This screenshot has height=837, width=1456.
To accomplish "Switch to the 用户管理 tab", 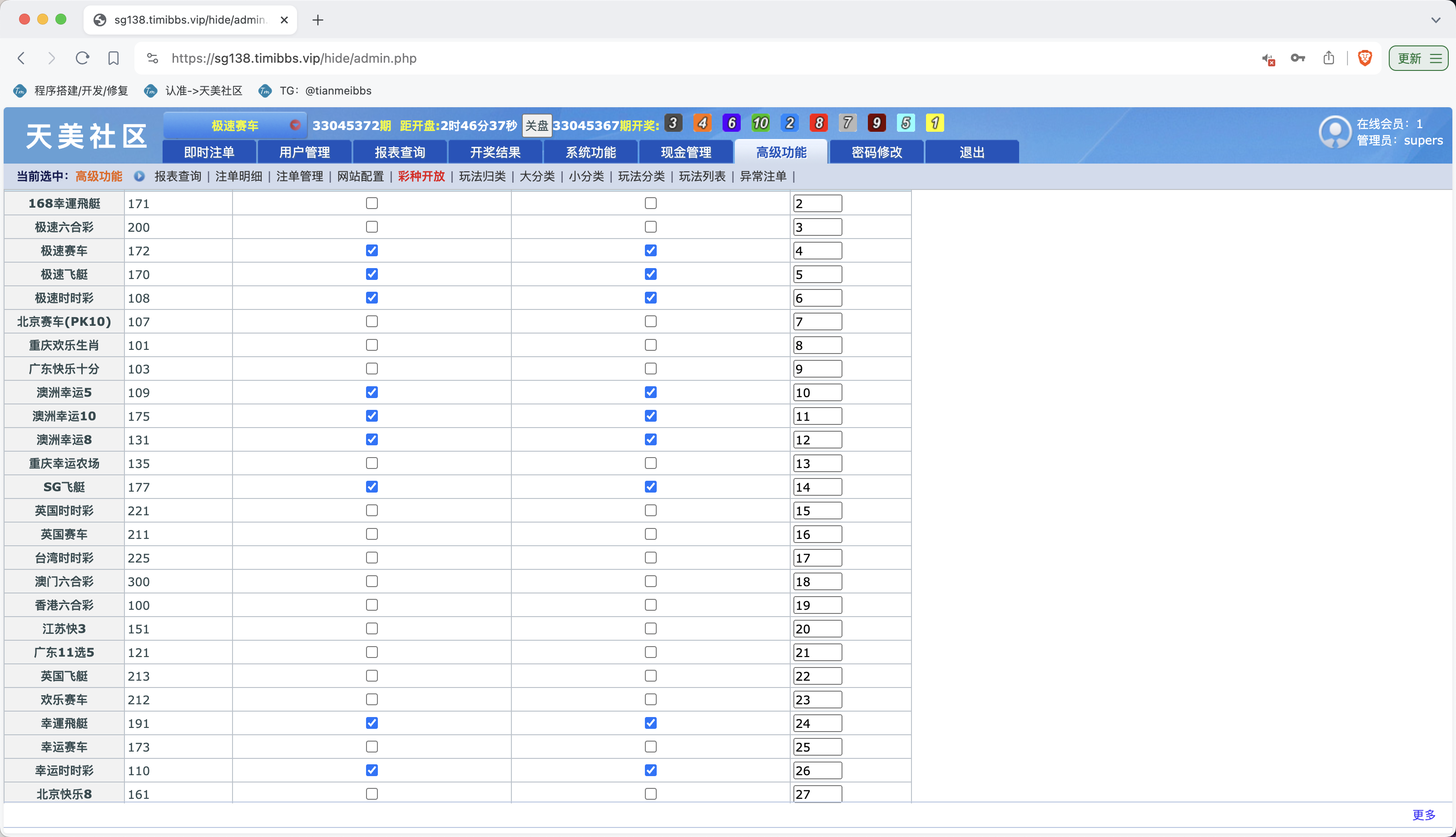I will (x=304, y=152).
